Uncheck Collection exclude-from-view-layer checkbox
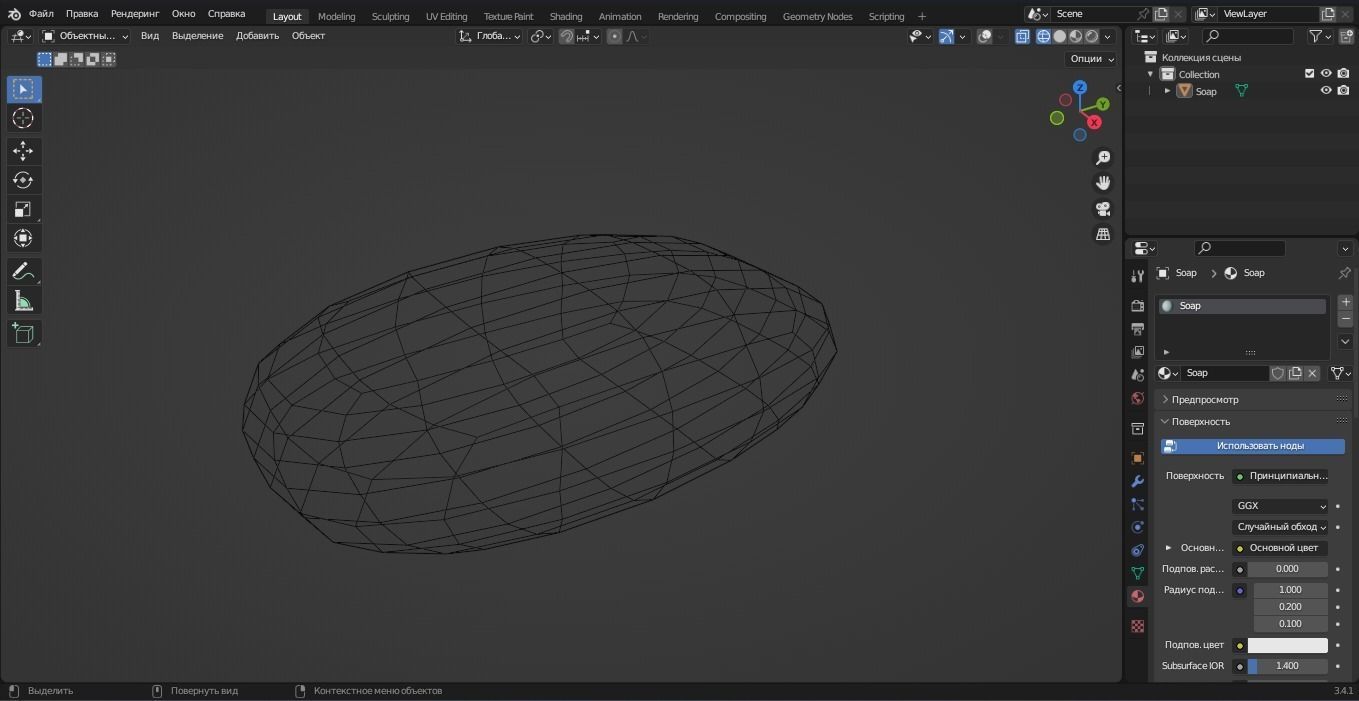This screenshot has width=1359, height=701. tap(1309, 74)
